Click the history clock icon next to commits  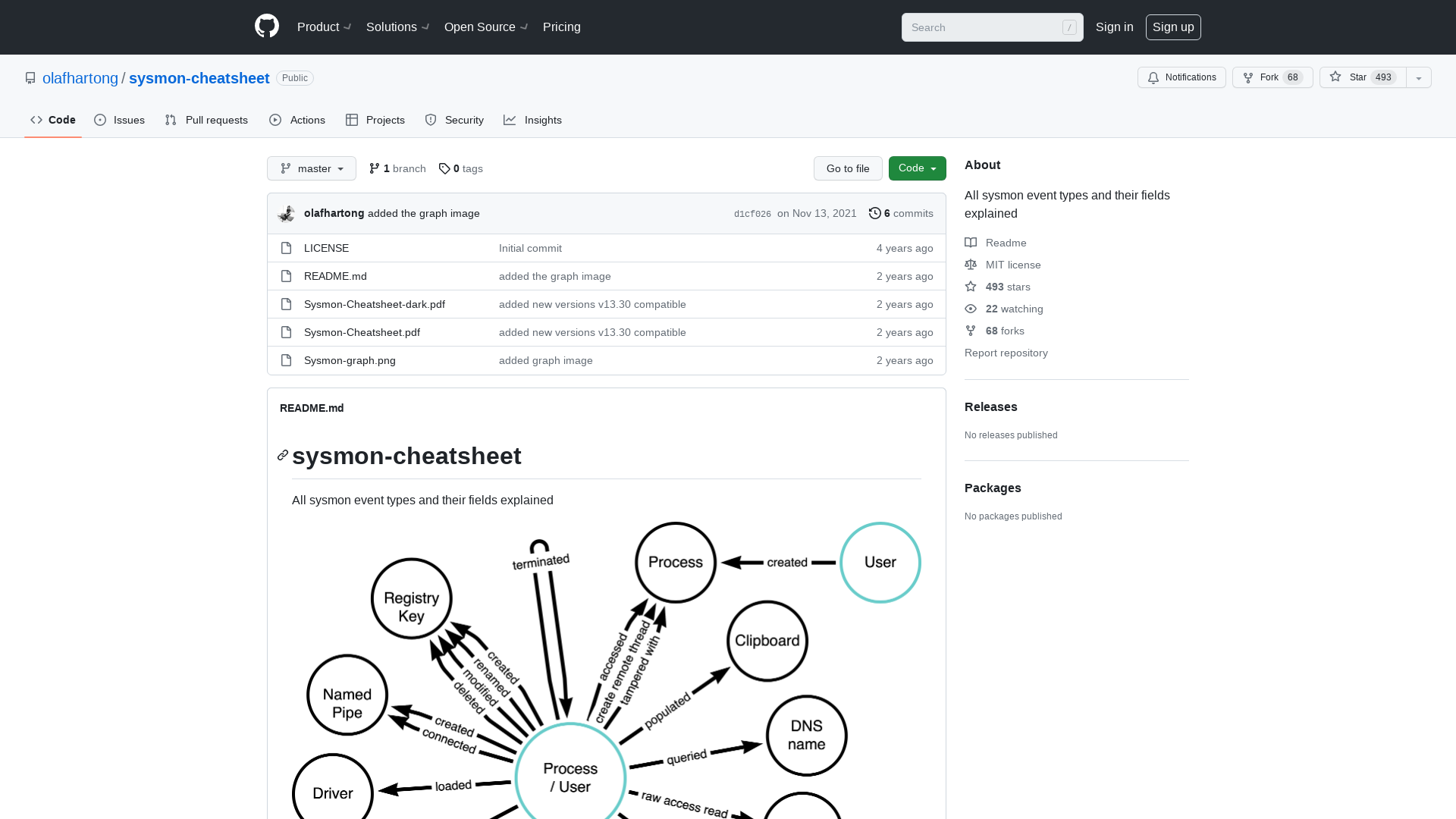click(875, 213)
